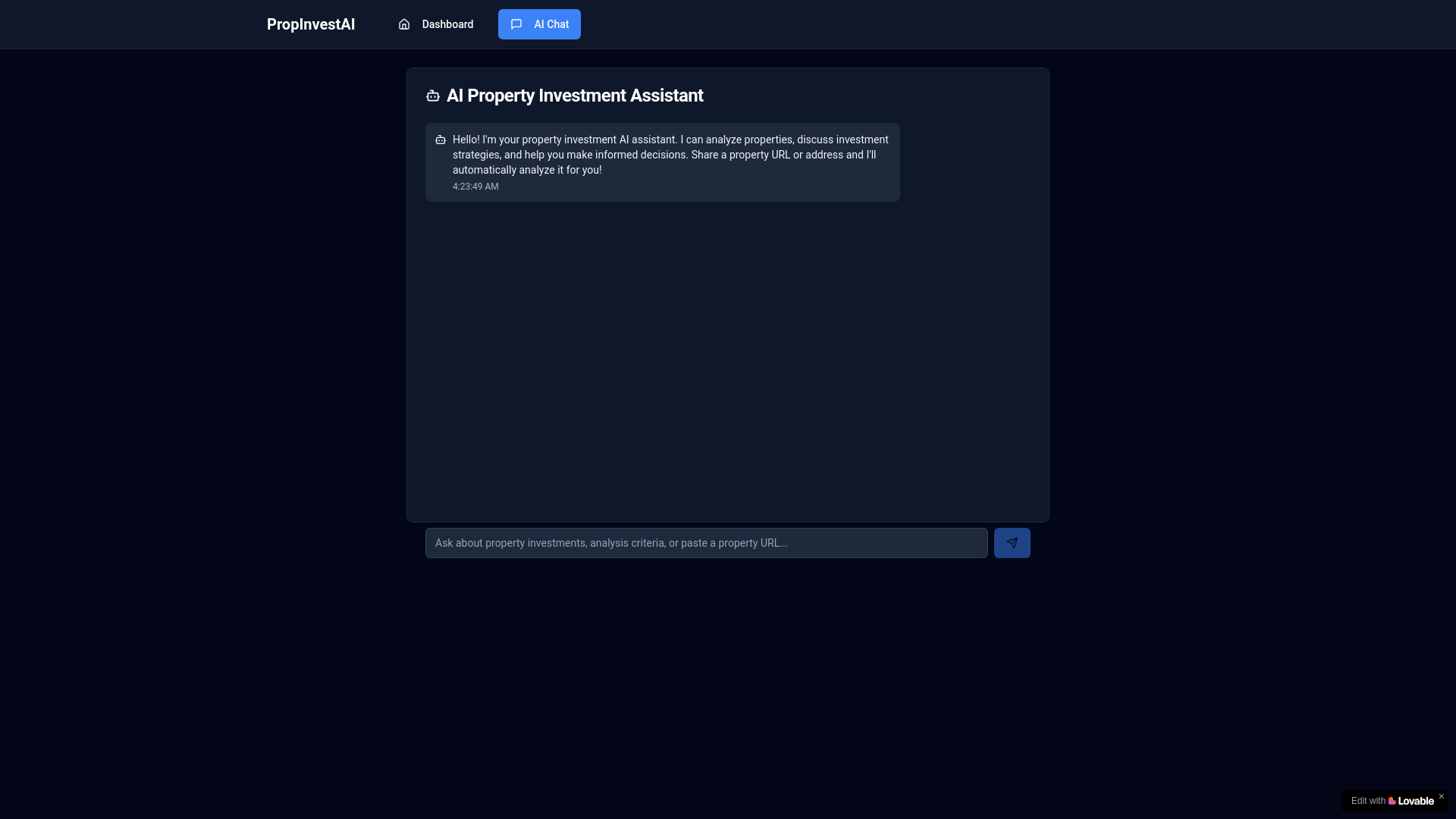The height and width of the screenshot is (819, 1456).
Task: Dismiss the Lovable badge with its X
Action: coord(1442,796)
